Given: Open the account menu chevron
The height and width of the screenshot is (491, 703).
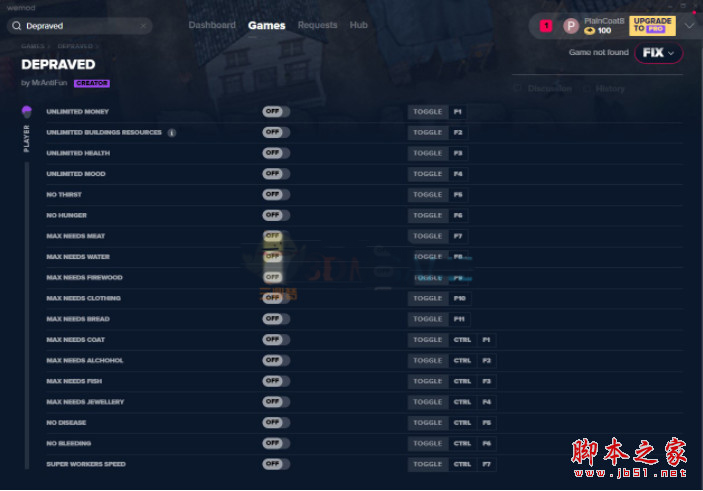Looking at the screenshot, I should point(689,26).
